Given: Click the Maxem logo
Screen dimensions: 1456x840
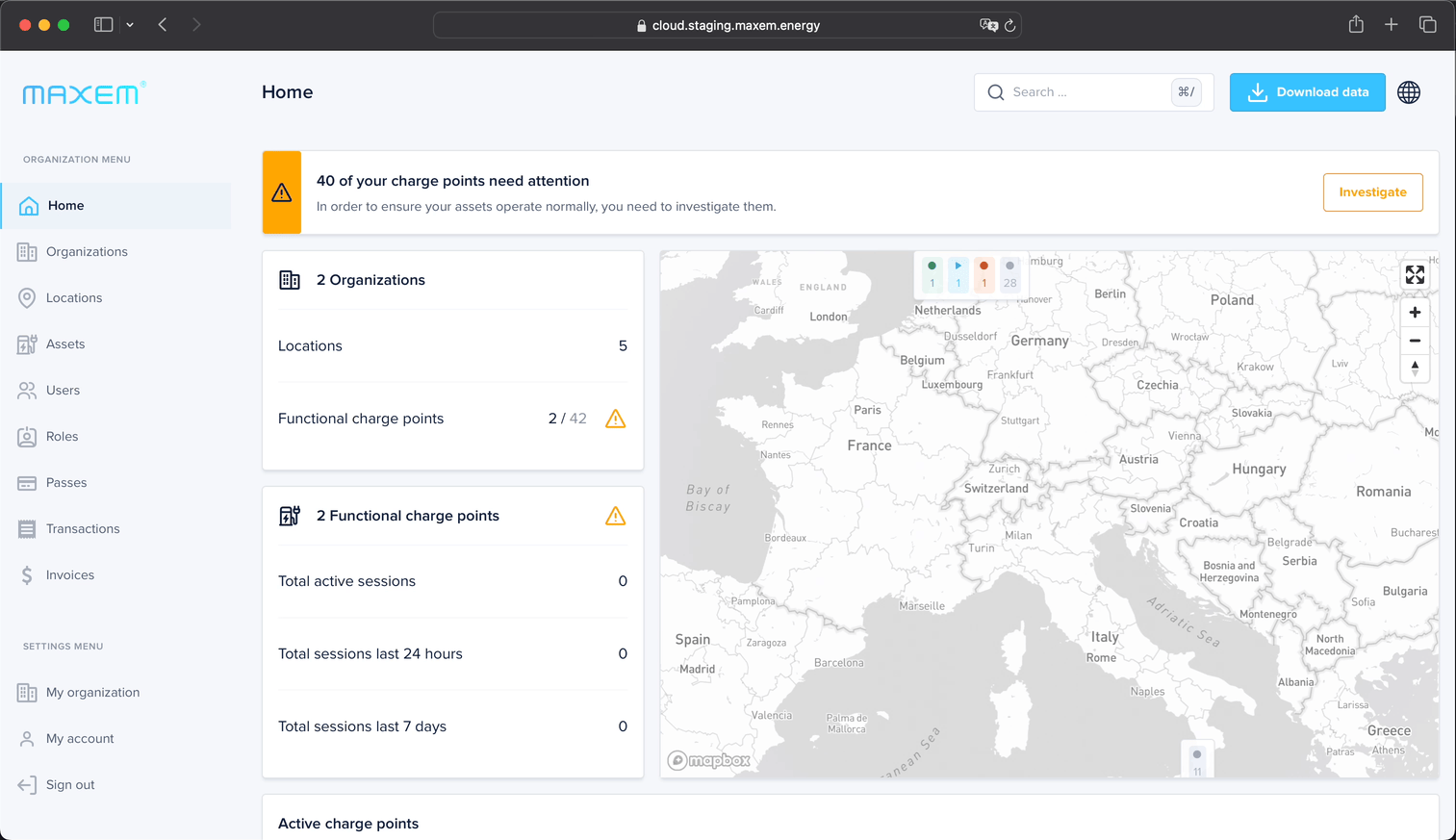Looking at the screenshot, I should click(84, 93).
